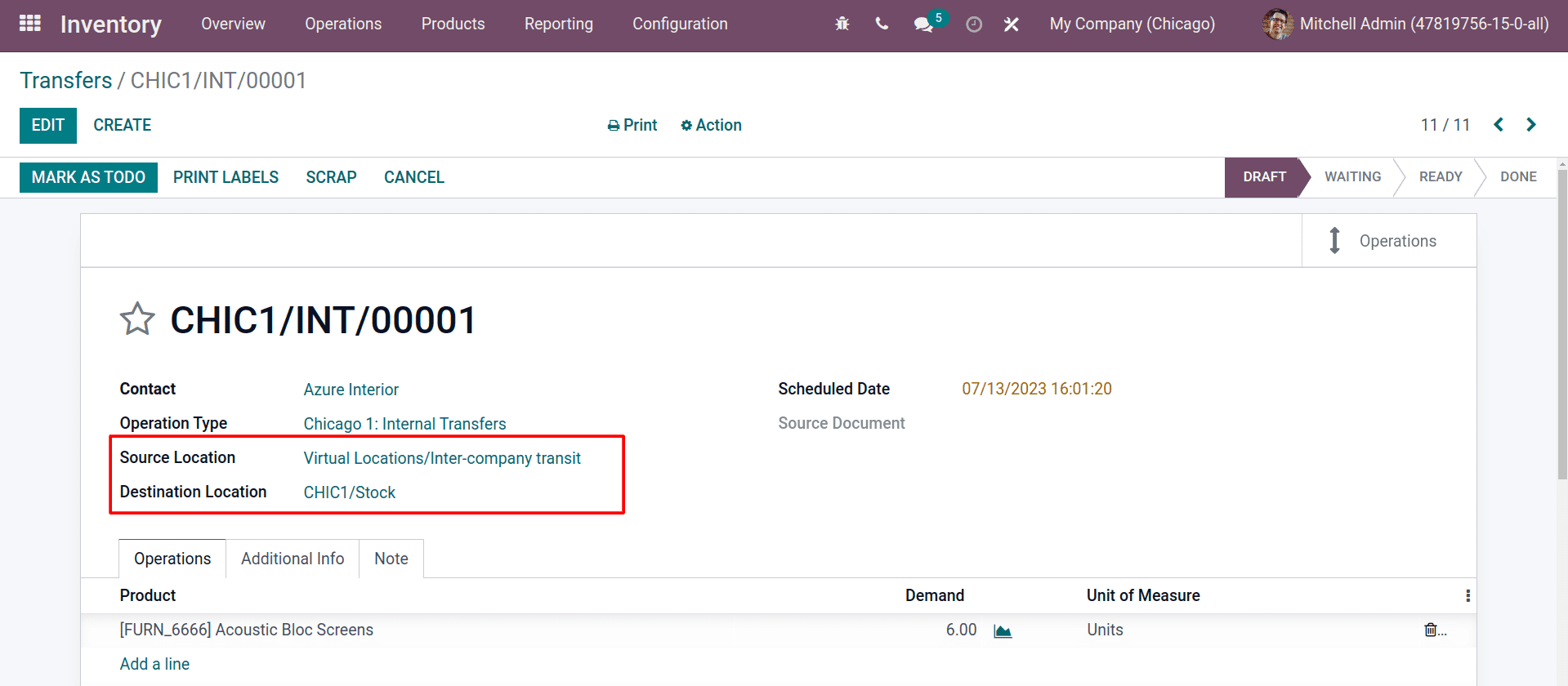Click the Transfers breadcrumb link

tap(66, 80)
